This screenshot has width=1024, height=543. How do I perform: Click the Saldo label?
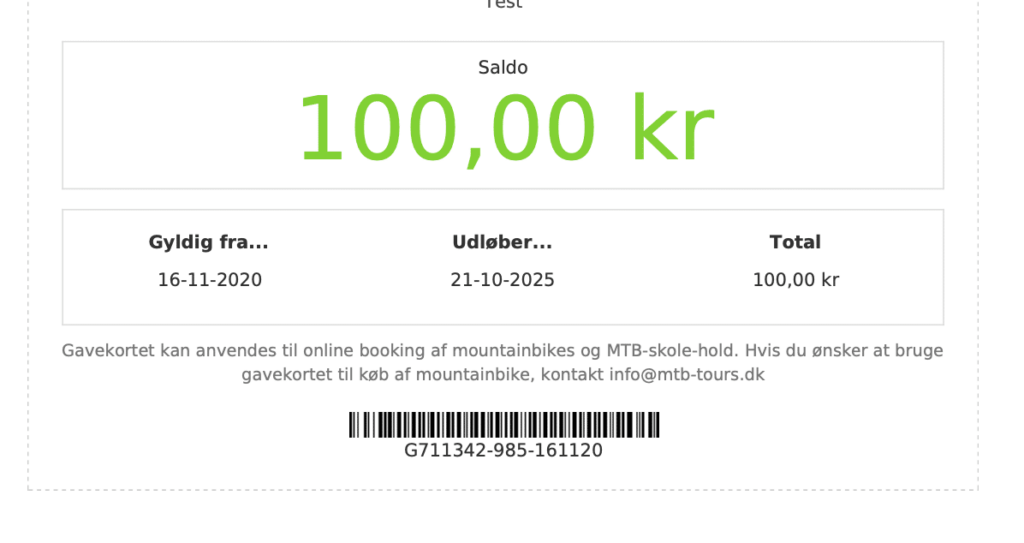point(503,68)
